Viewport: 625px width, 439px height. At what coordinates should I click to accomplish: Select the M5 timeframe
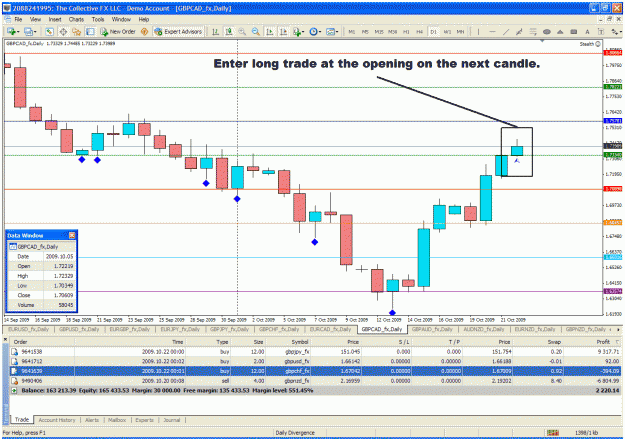365,31
